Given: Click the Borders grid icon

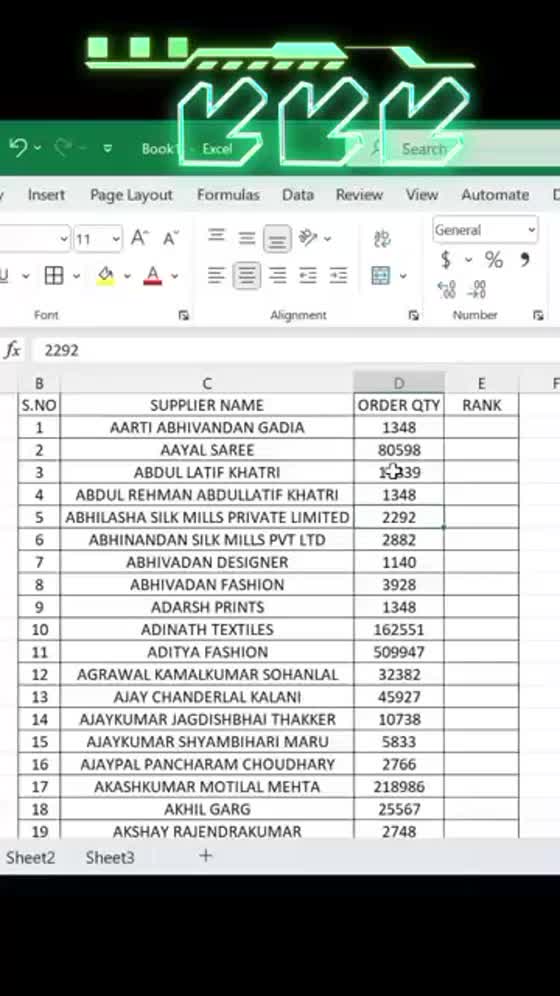Looking at the screenshot, I should [x=54, y=276].
